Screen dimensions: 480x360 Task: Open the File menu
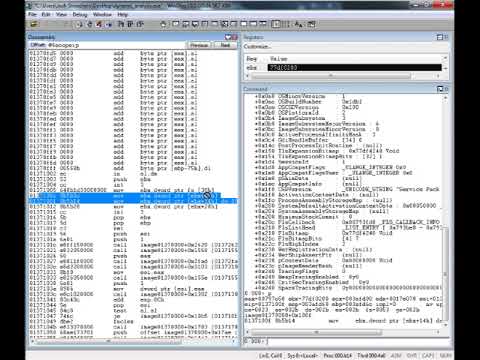[32, 14]
